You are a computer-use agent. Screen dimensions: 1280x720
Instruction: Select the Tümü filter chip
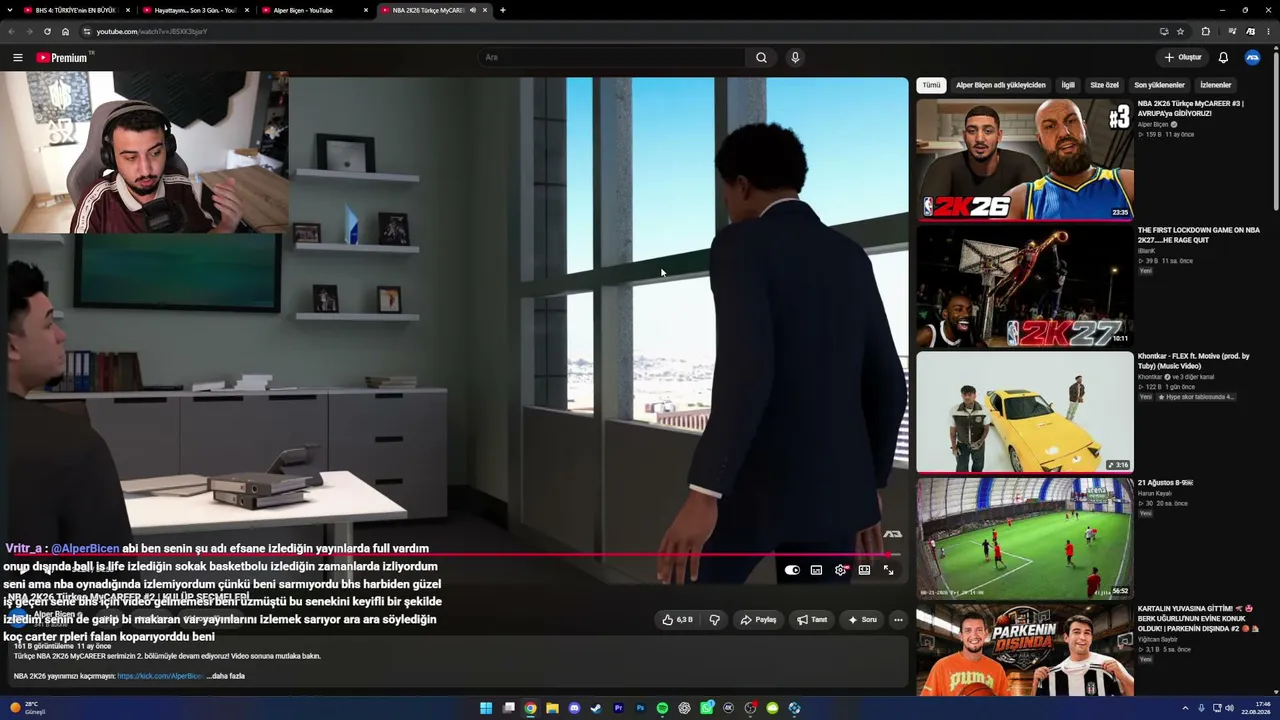click(x=931, y=85)
